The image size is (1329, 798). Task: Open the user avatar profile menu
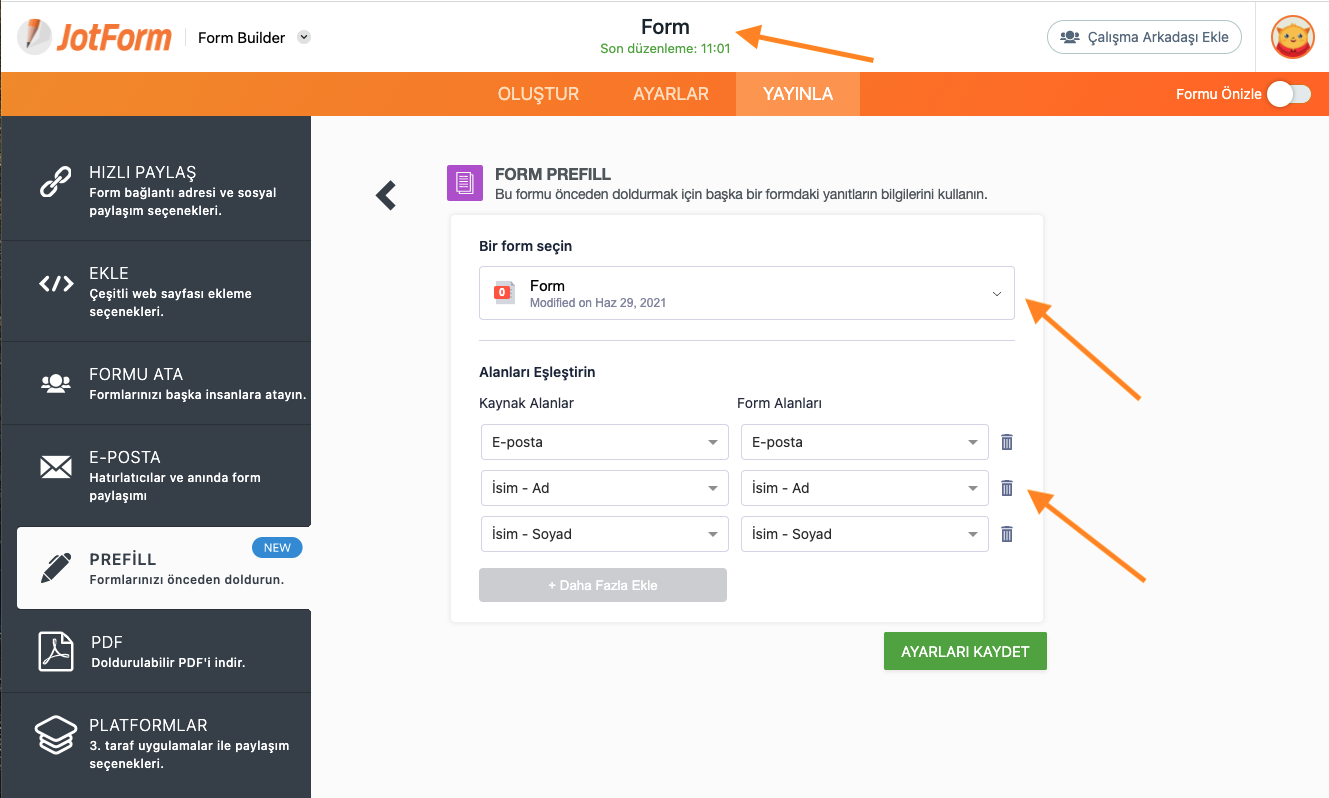(1292, 37)
